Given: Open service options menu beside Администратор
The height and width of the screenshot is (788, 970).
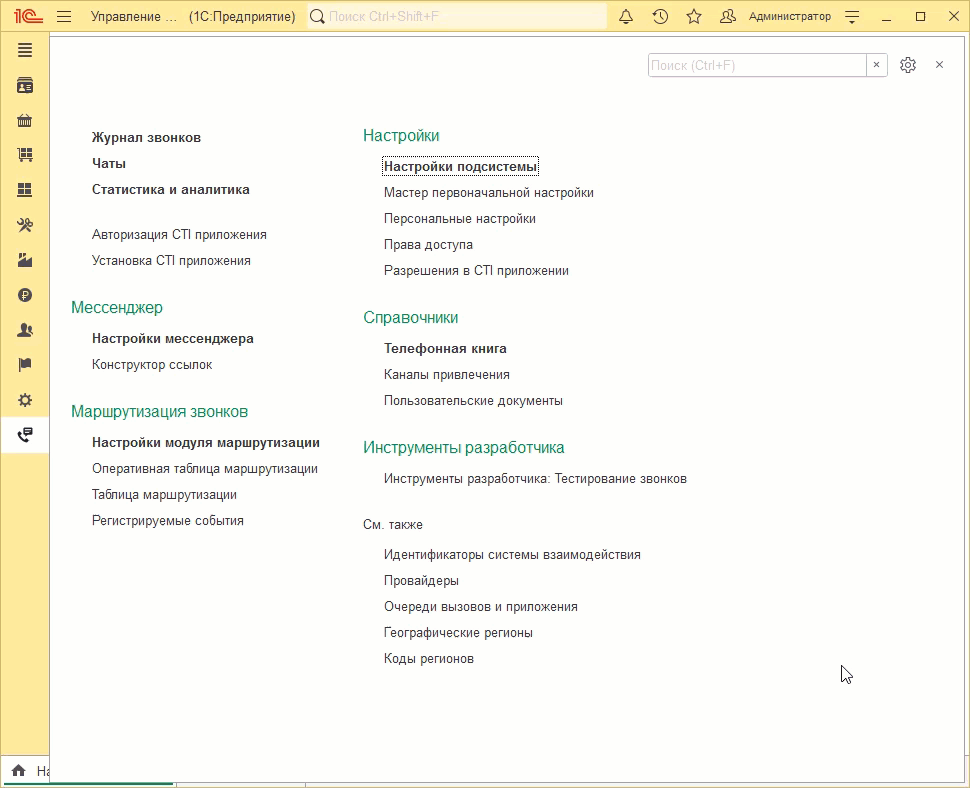Looking at the screenshot, I should pyautogui.click(x=852, y=17).
